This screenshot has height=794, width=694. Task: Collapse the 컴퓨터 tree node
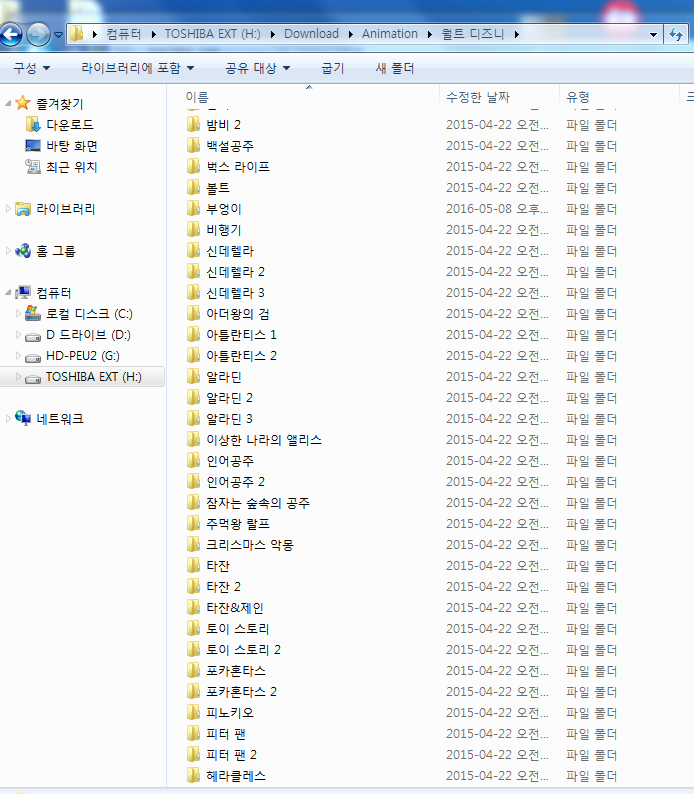tap(9, 293)
